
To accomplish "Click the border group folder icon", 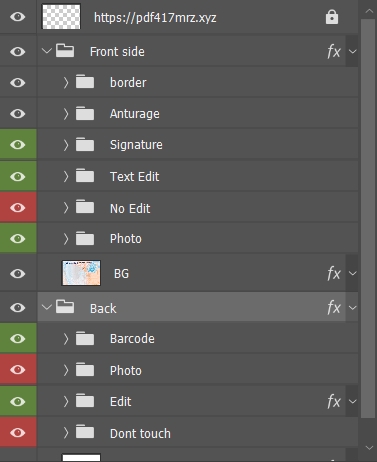I will [85, 82].
